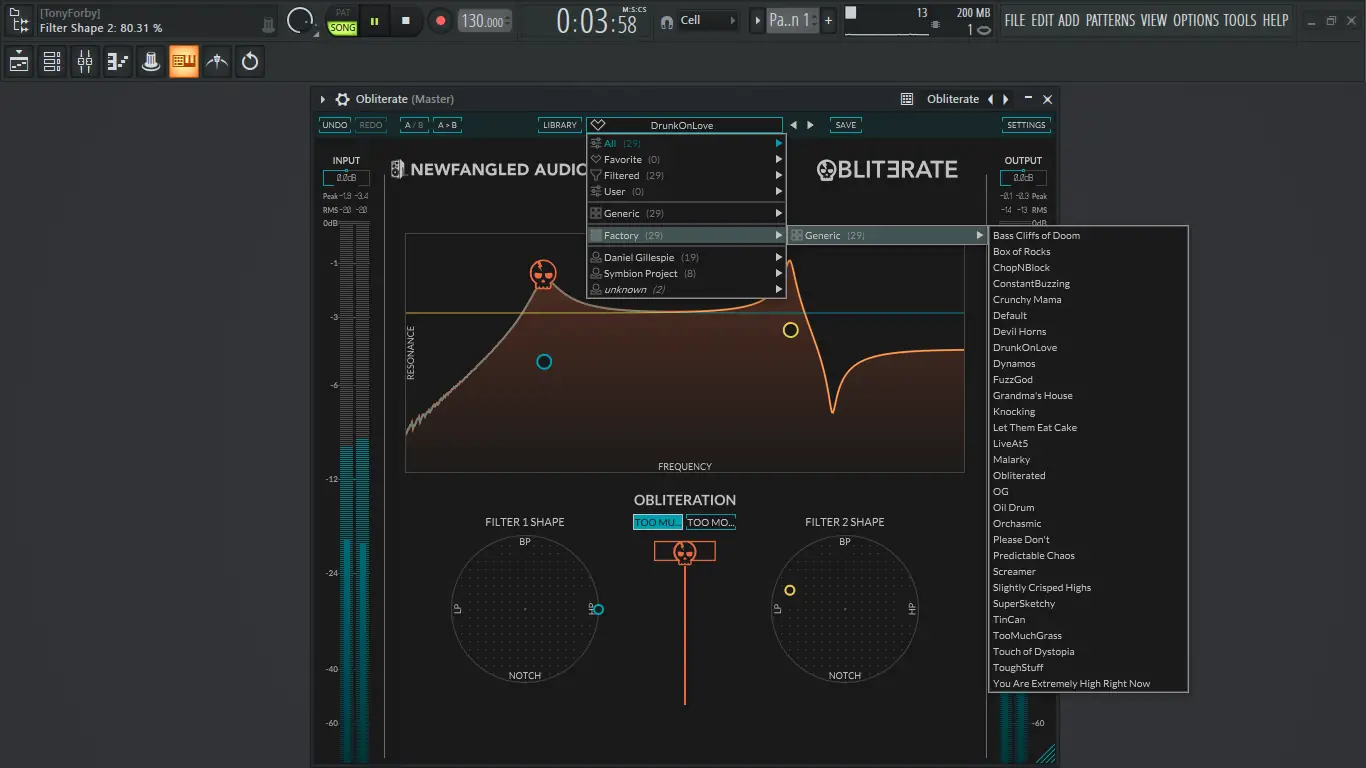The width and height of the screenshot is (1366, 768).
Task: Open the EDIT menu
Action: click(1042, 20)
